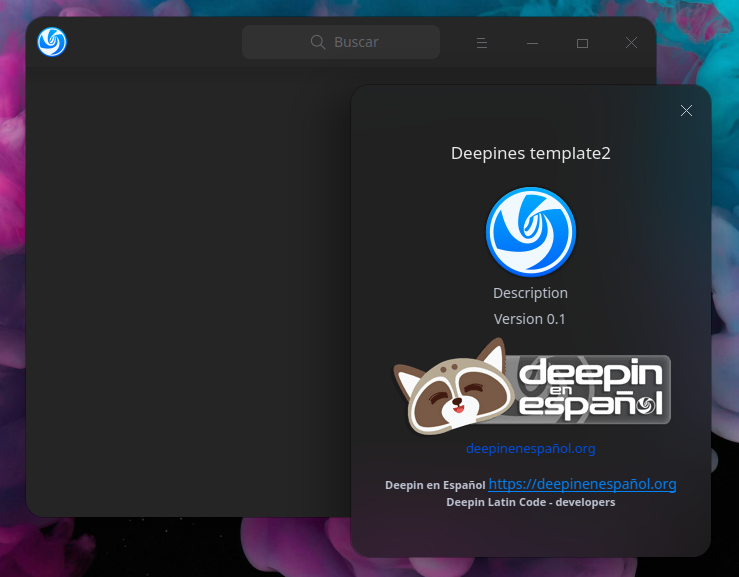Screen dimensions: 739x577
Task: Click the 'Deepines template2' title text
Action: (x=531, y=153)
